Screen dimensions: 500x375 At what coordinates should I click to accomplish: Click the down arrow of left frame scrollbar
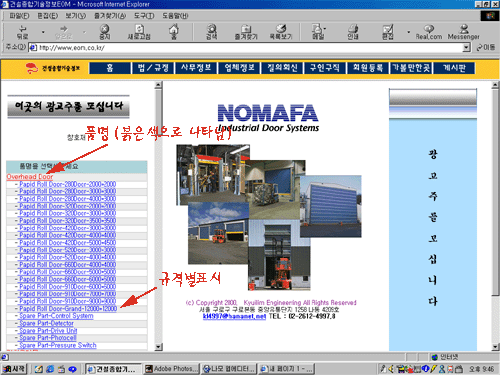[159, 347]
